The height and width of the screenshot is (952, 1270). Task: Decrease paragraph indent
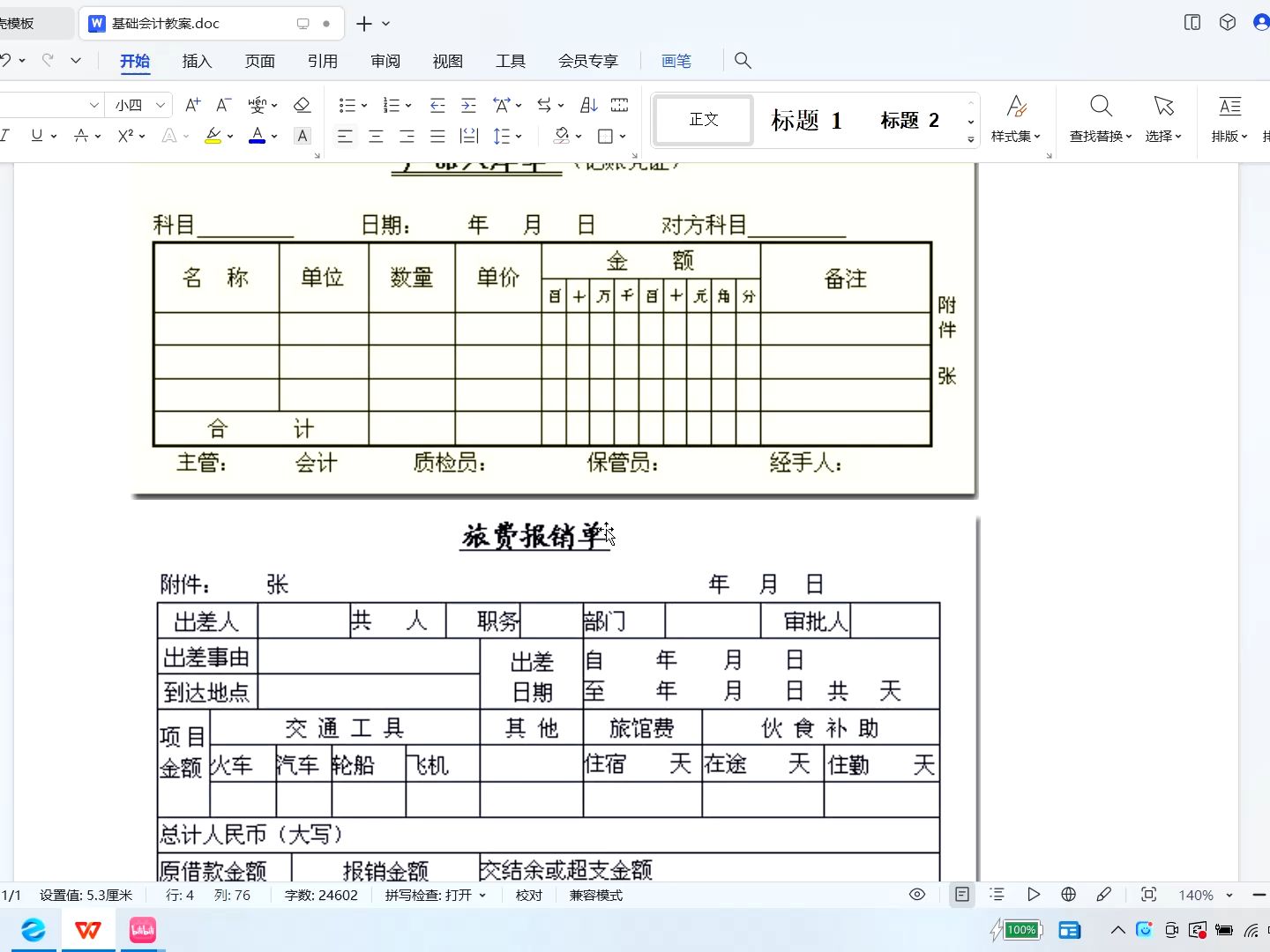437,106
